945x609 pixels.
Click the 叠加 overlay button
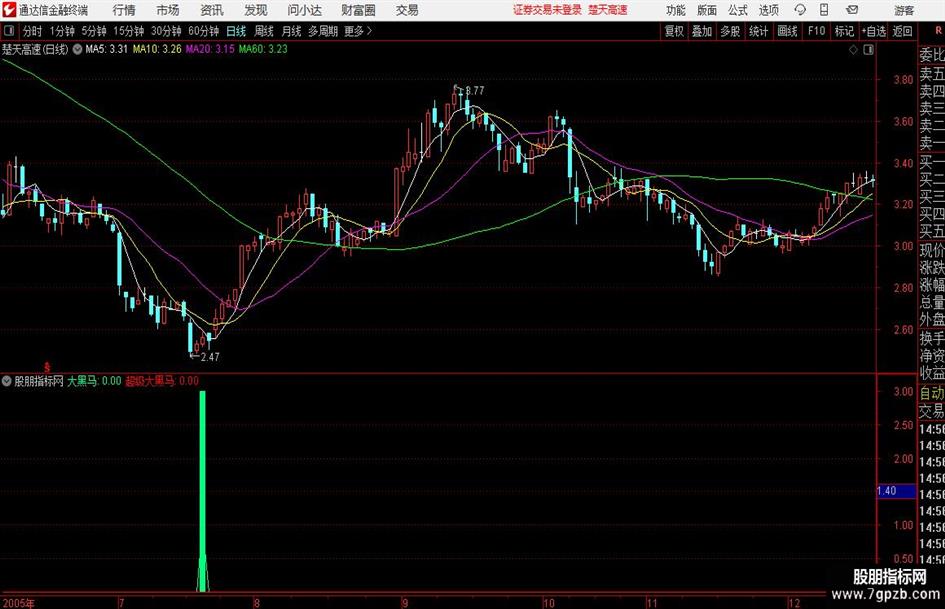tap(702, 31)
